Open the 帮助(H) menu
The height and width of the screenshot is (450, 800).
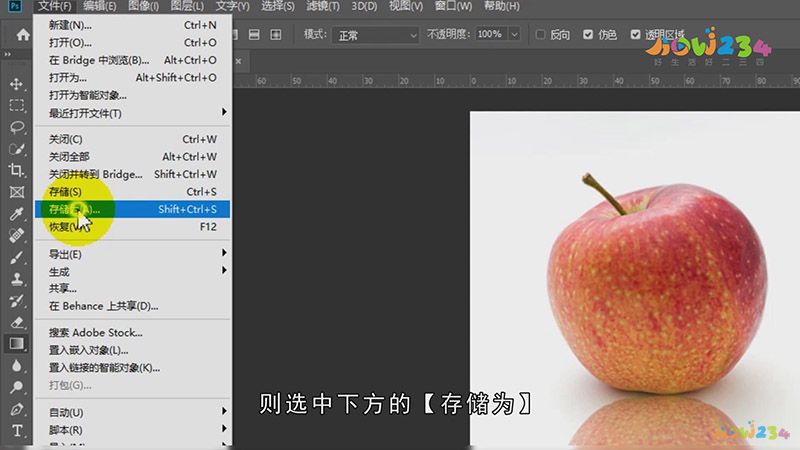tap(502, 6)
